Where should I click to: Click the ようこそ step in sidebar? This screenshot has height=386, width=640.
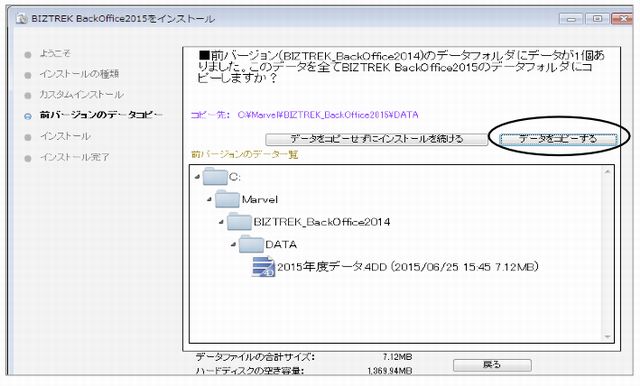(x=55, y=53)
